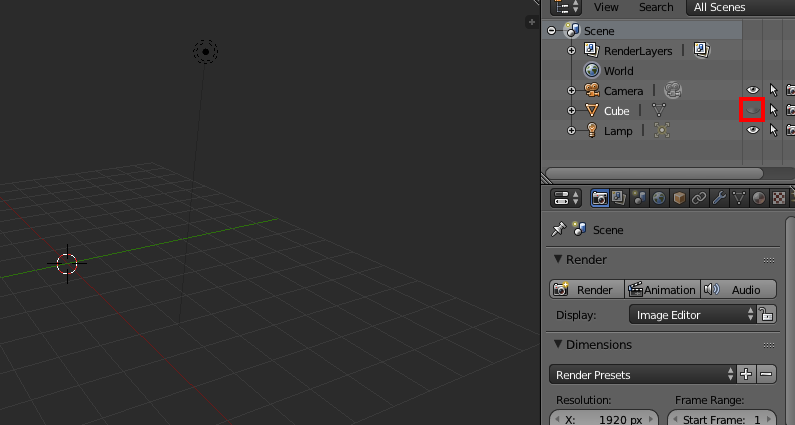This screenshot has height=425, width=795.
Task: Toggle Lamp selectability with its arrow icon
Action: click(773, 130)
